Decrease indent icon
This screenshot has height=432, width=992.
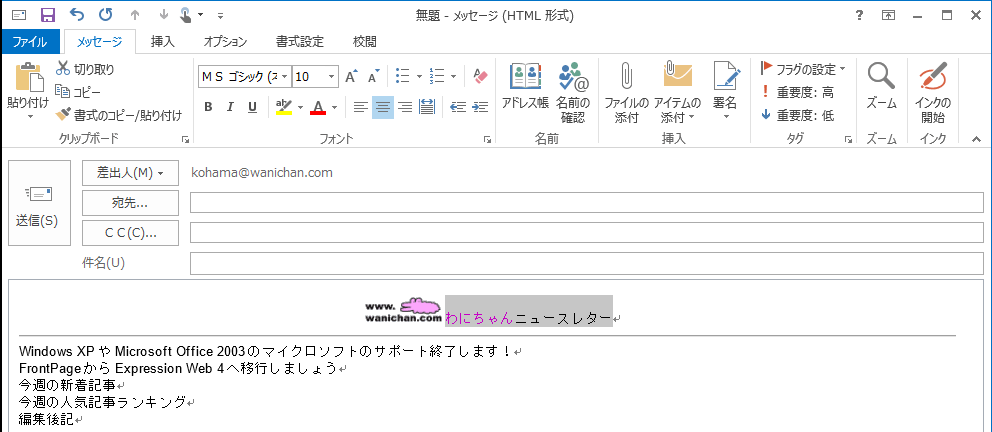tap(458, 107)
